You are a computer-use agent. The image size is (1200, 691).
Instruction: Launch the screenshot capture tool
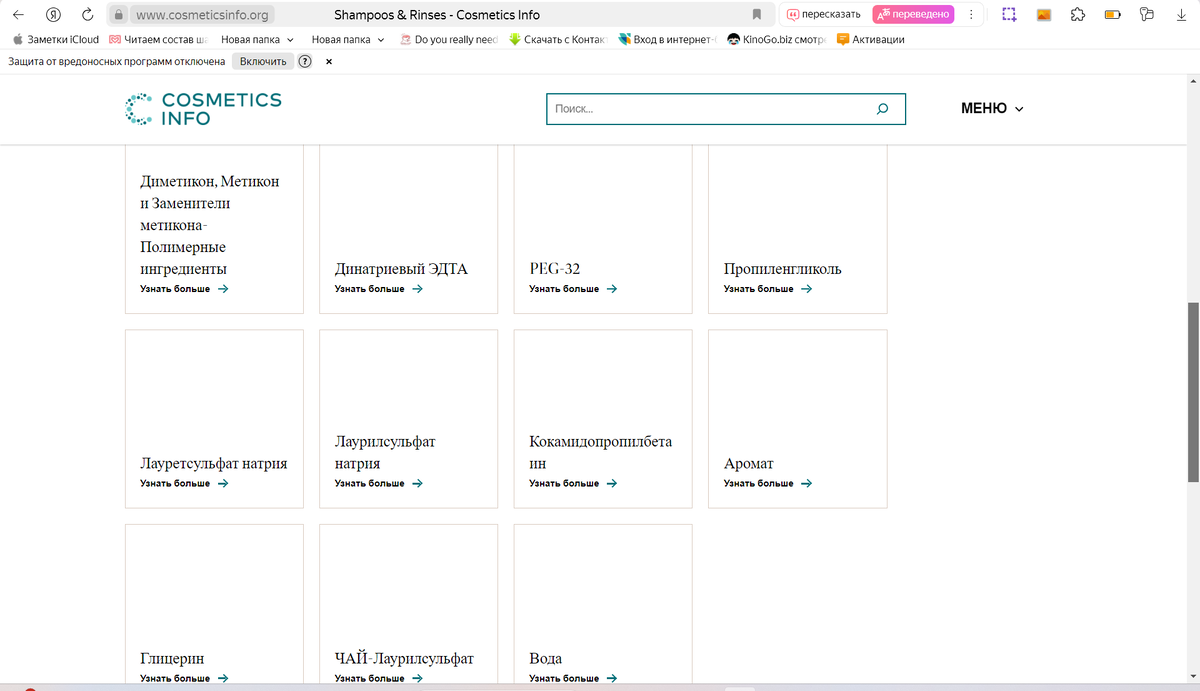tap(1008, 13)
